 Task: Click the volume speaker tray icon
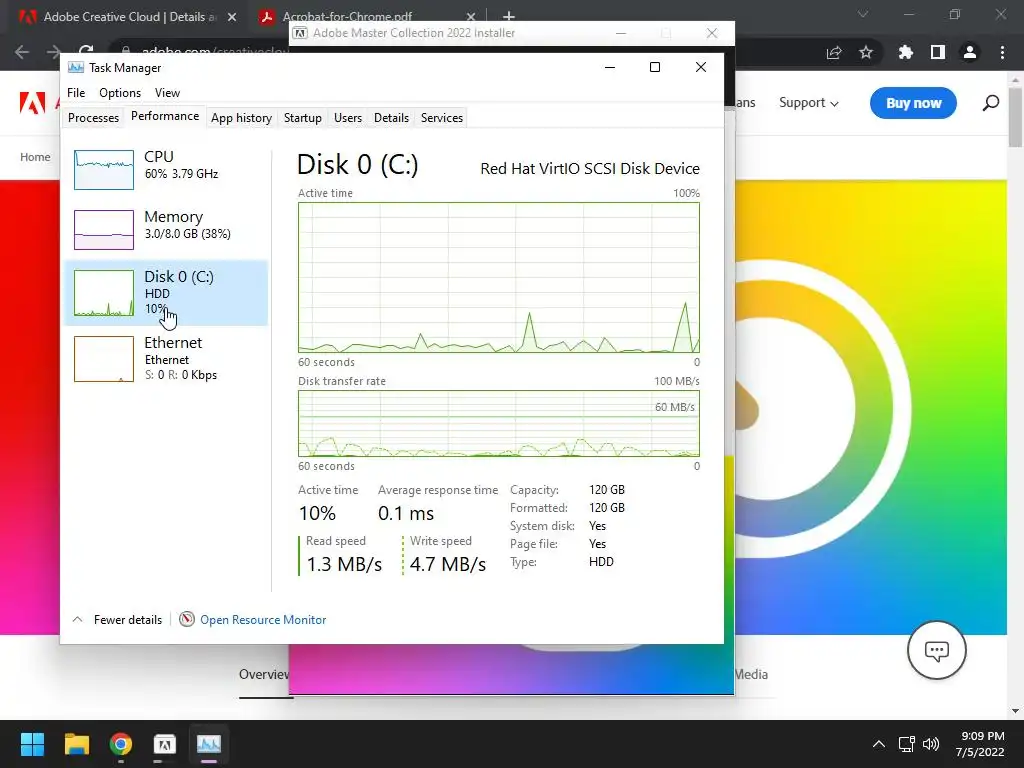[931, 744]
